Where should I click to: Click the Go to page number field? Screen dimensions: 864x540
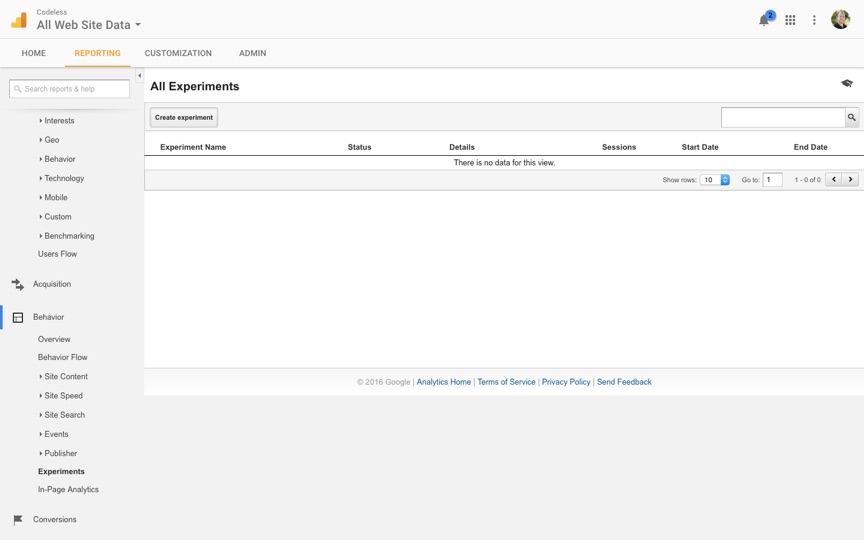pyautogui.click(x=773, y=180)
